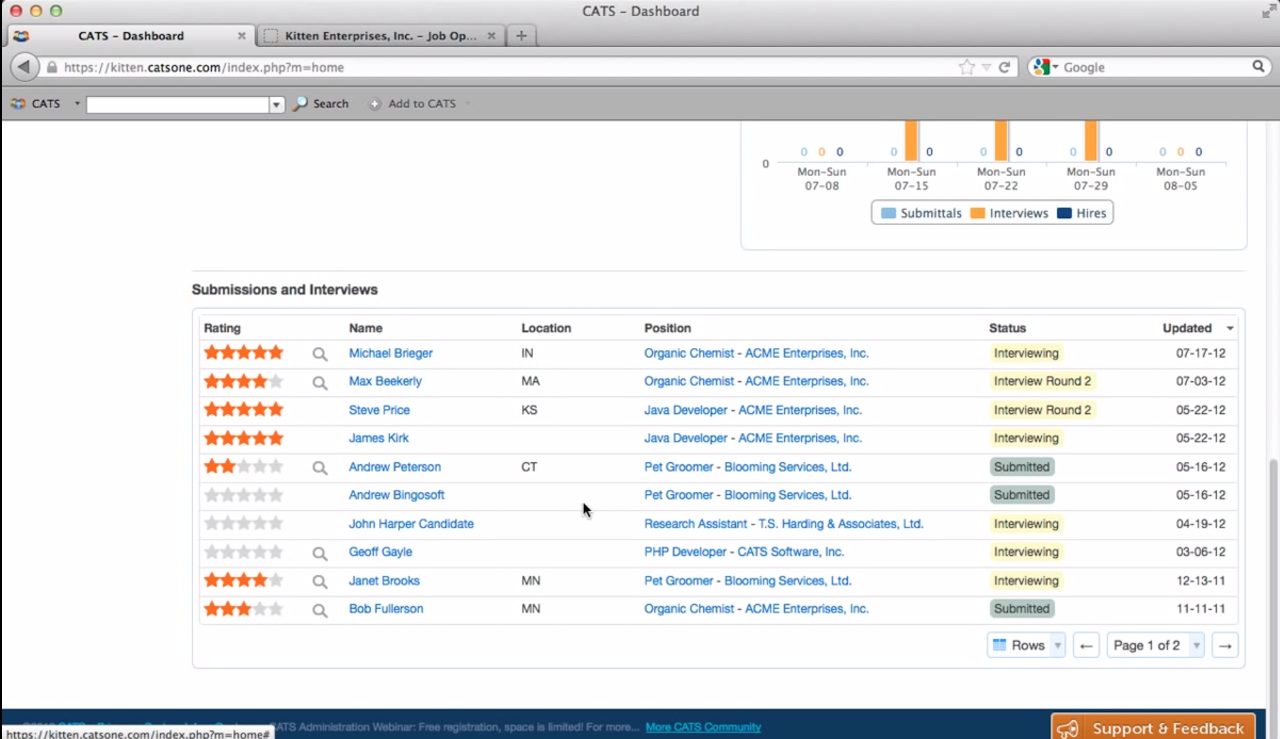
Task: Follow the More CATS Community link
Action: point(703,727)
